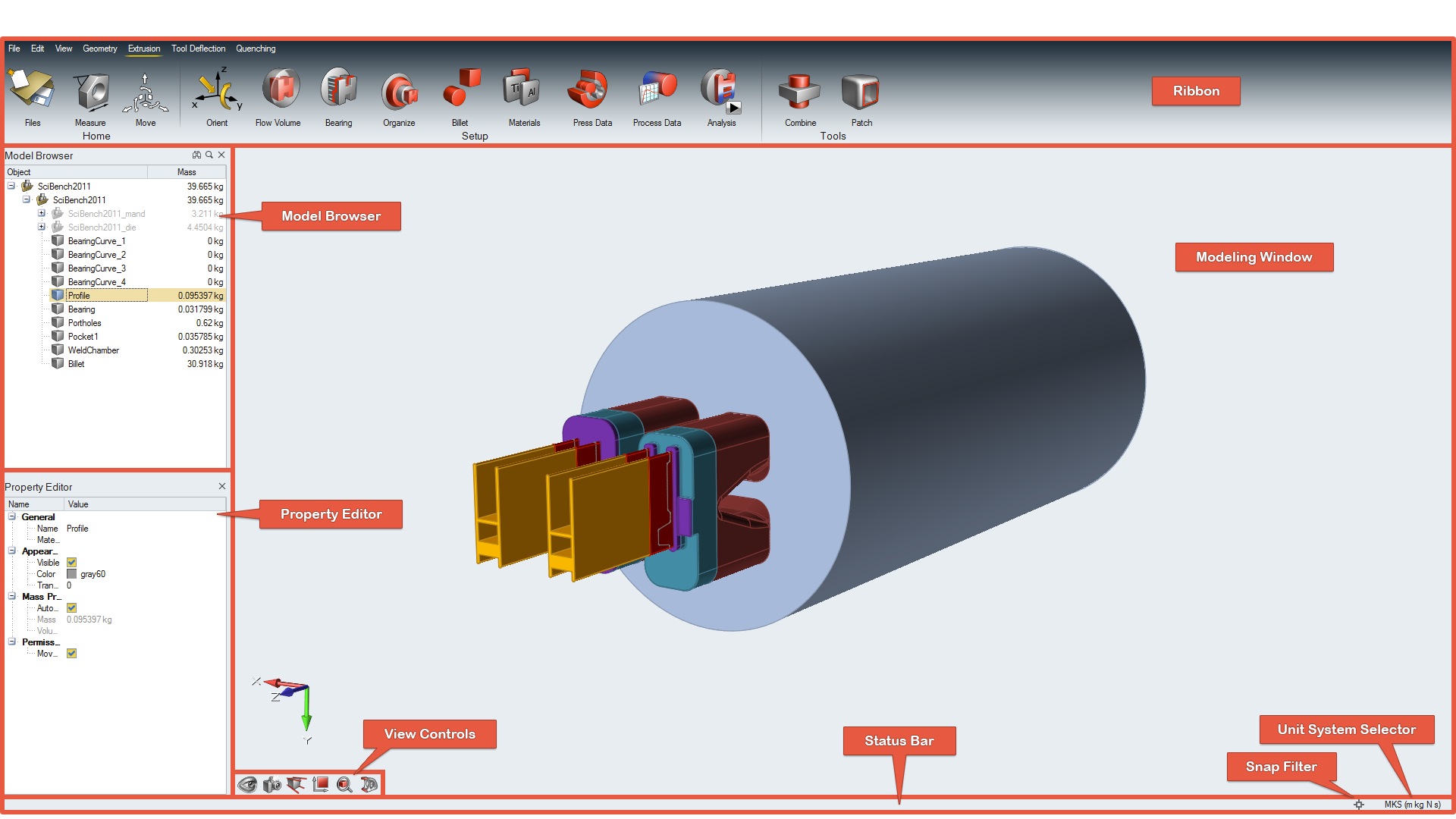Image resolution: width=1456 pixels, height=819 pixels.
Task: Toggle the Visible checkbox in Property Editor
Action: pos(71,563)
